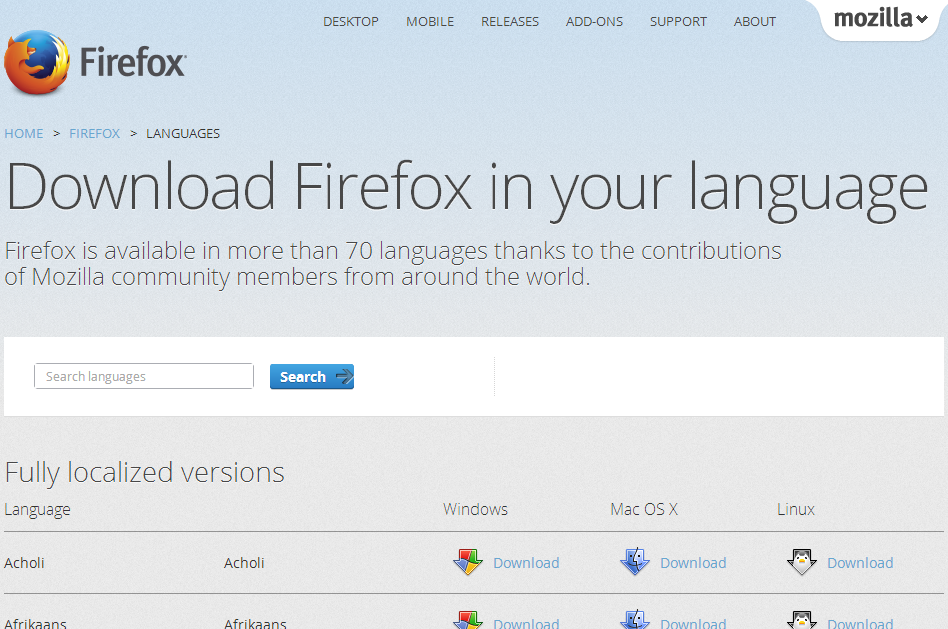Image resolution: width=948 pixels, height=629 pixels.
Task: Click the Languages breadcrumb text
Action: click(183, 133)
